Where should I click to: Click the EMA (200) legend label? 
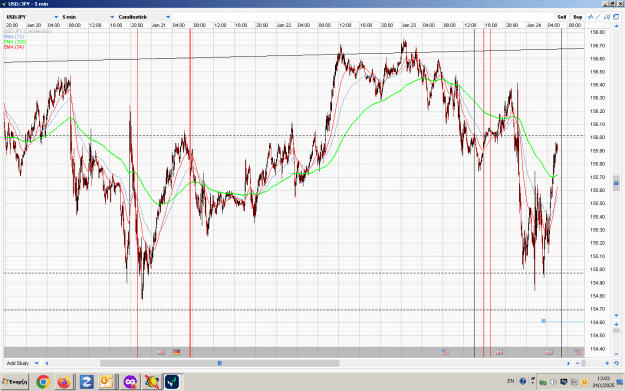pos(15,42)
